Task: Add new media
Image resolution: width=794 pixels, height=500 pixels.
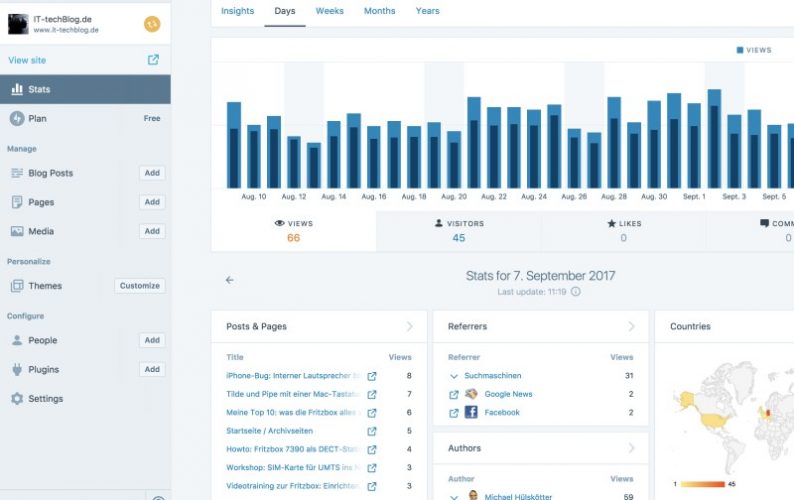Action: point(152,231)
